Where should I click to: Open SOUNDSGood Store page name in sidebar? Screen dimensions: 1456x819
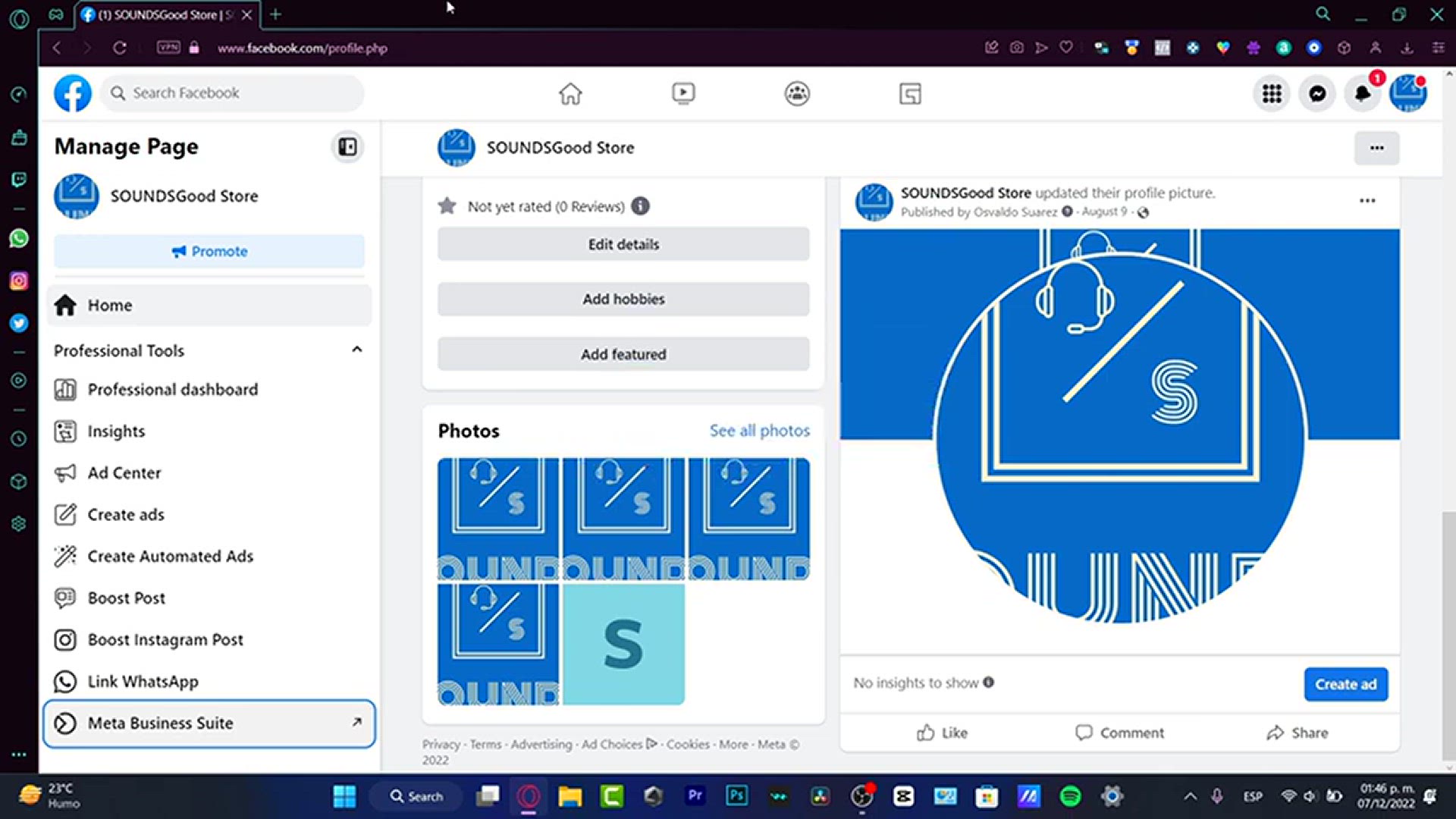tap(184, 196)
